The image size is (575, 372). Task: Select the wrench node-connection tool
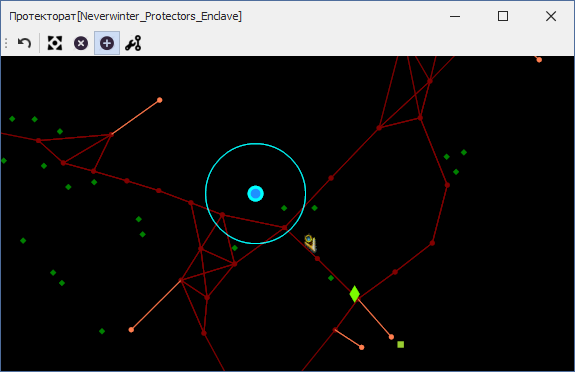click(133, 43)
